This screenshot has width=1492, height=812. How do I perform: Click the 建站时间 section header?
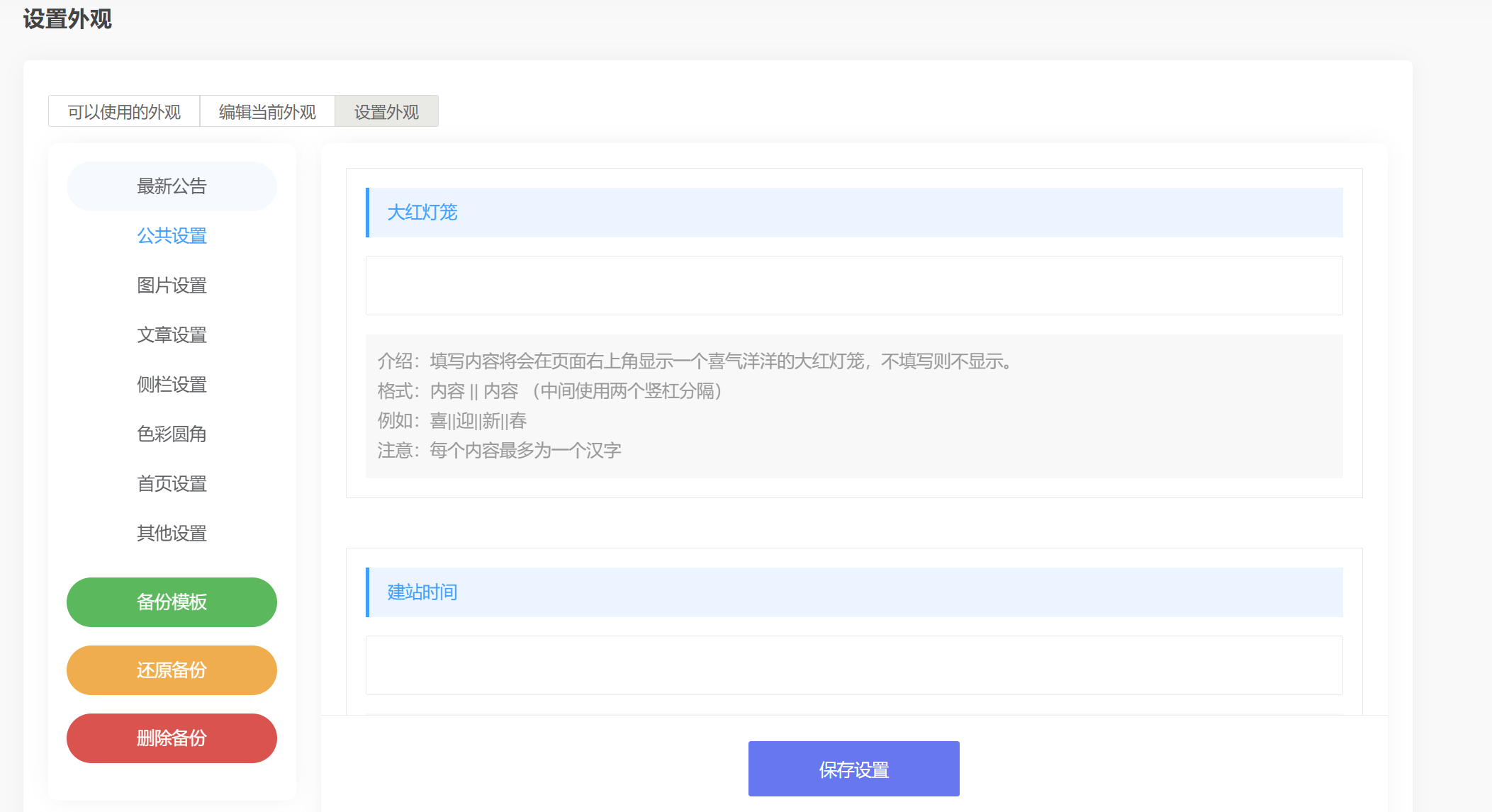tap(854, 592)
